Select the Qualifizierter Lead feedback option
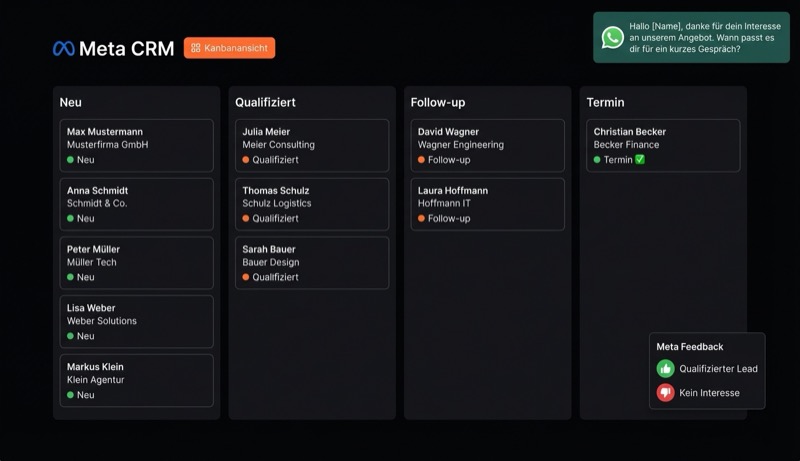This screenshot has height=461, width=800. [718, 369]
